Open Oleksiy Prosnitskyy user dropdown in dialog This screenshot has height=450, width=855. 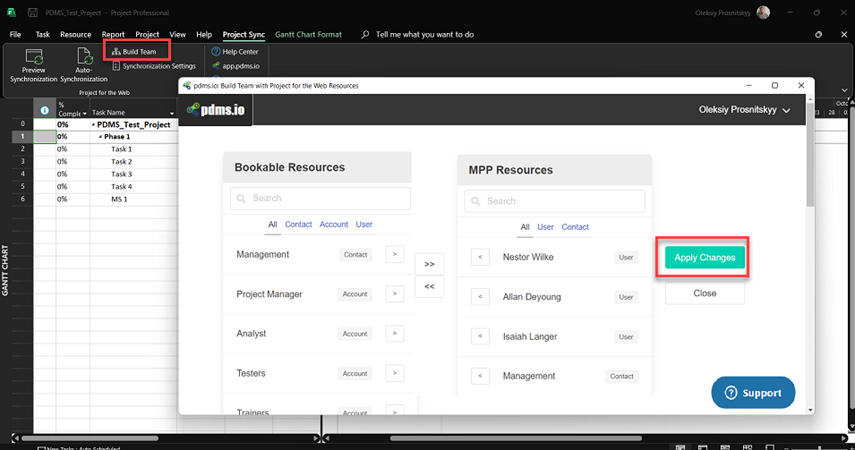click(744, 110)
